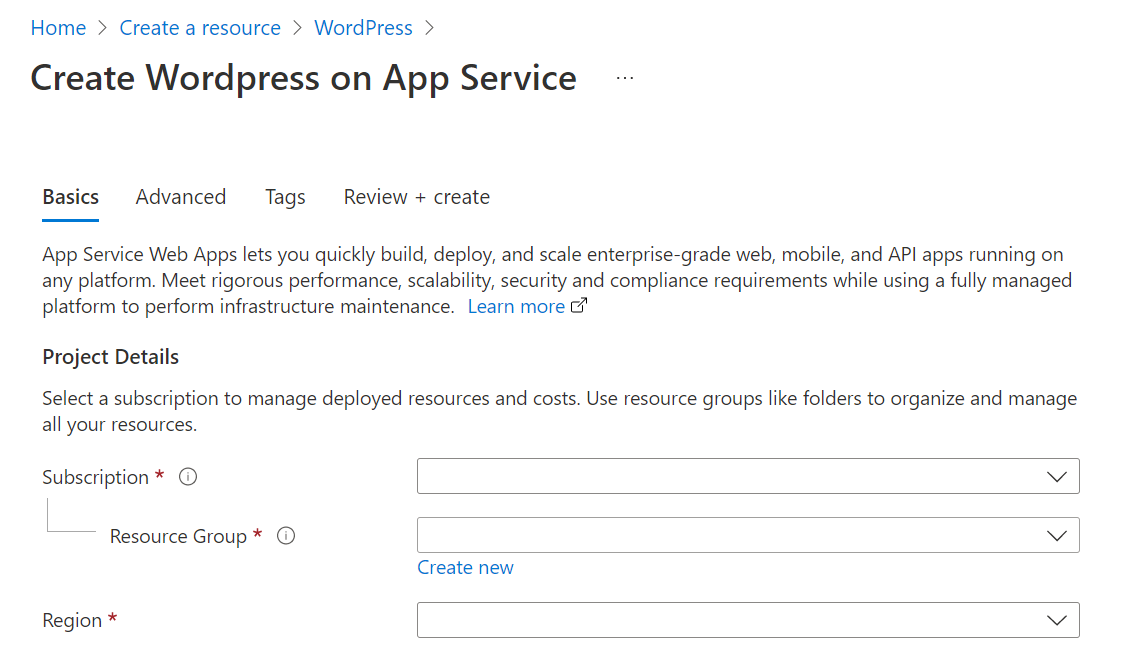Expand the Region dropdown
This screenshot has height=671, width=1130.
[748, 621]
